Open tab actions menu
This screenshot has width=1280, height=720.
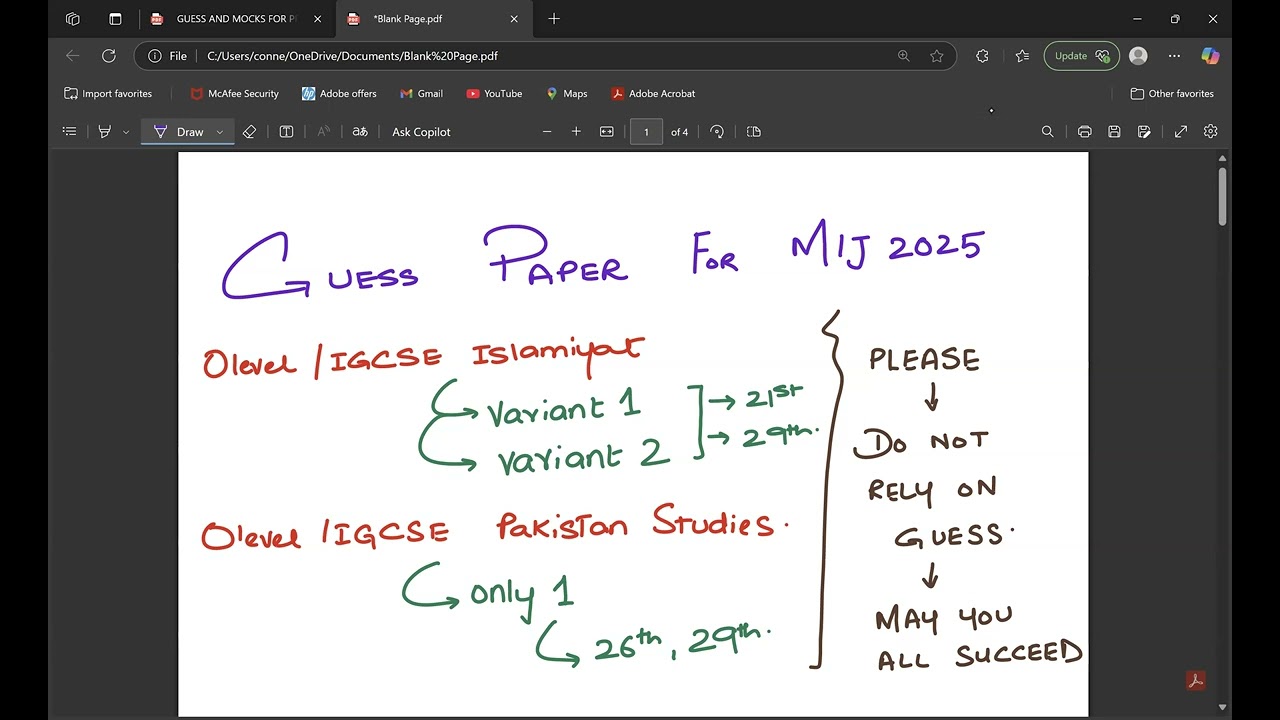point(115,19)
